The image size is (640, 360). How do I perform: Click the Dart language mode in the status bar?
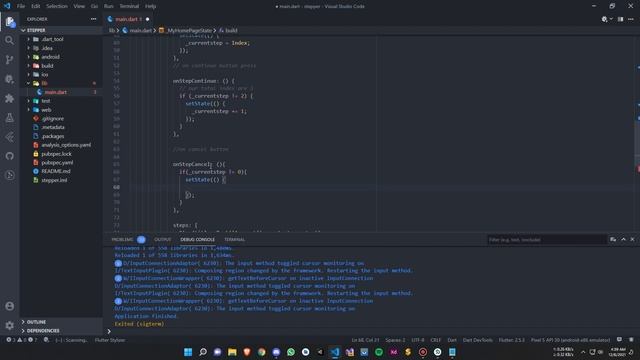click(x=452, y=340)
